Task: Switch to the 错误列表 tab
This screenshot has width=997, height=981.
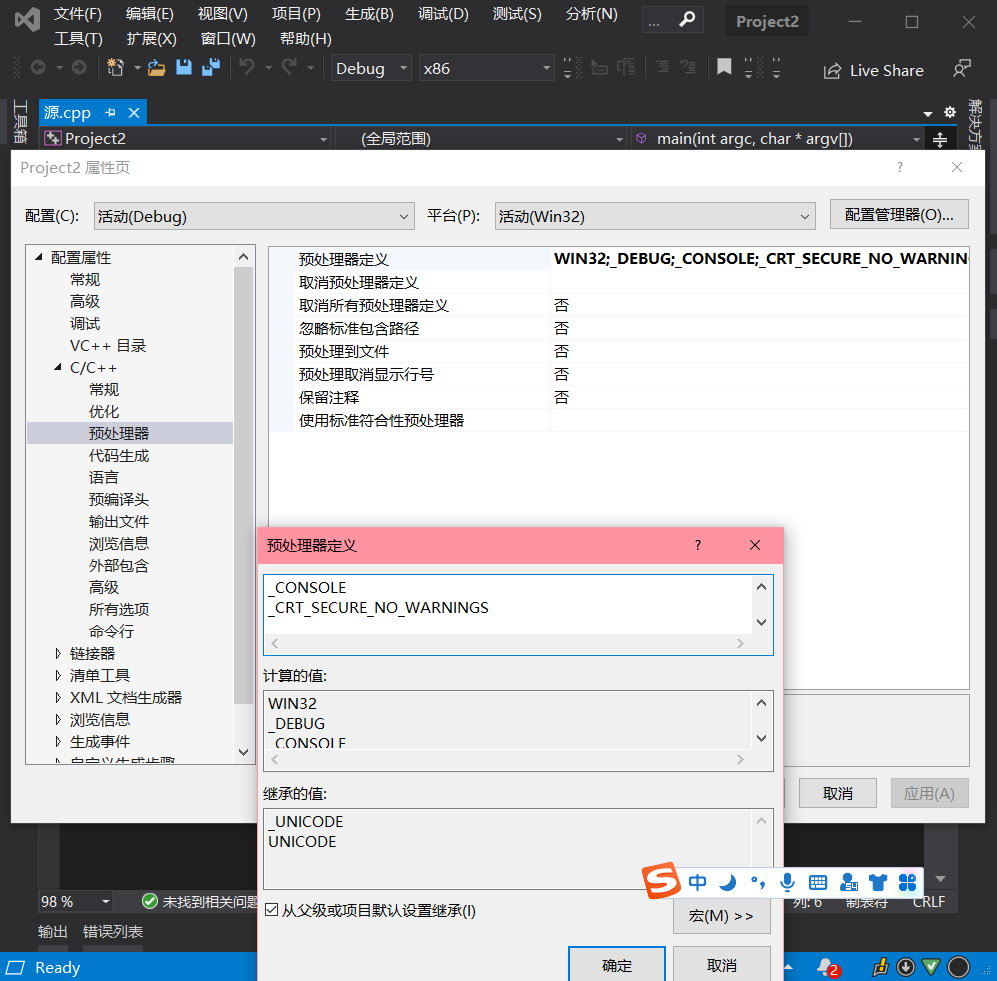Action: click(x=113, y=931)
